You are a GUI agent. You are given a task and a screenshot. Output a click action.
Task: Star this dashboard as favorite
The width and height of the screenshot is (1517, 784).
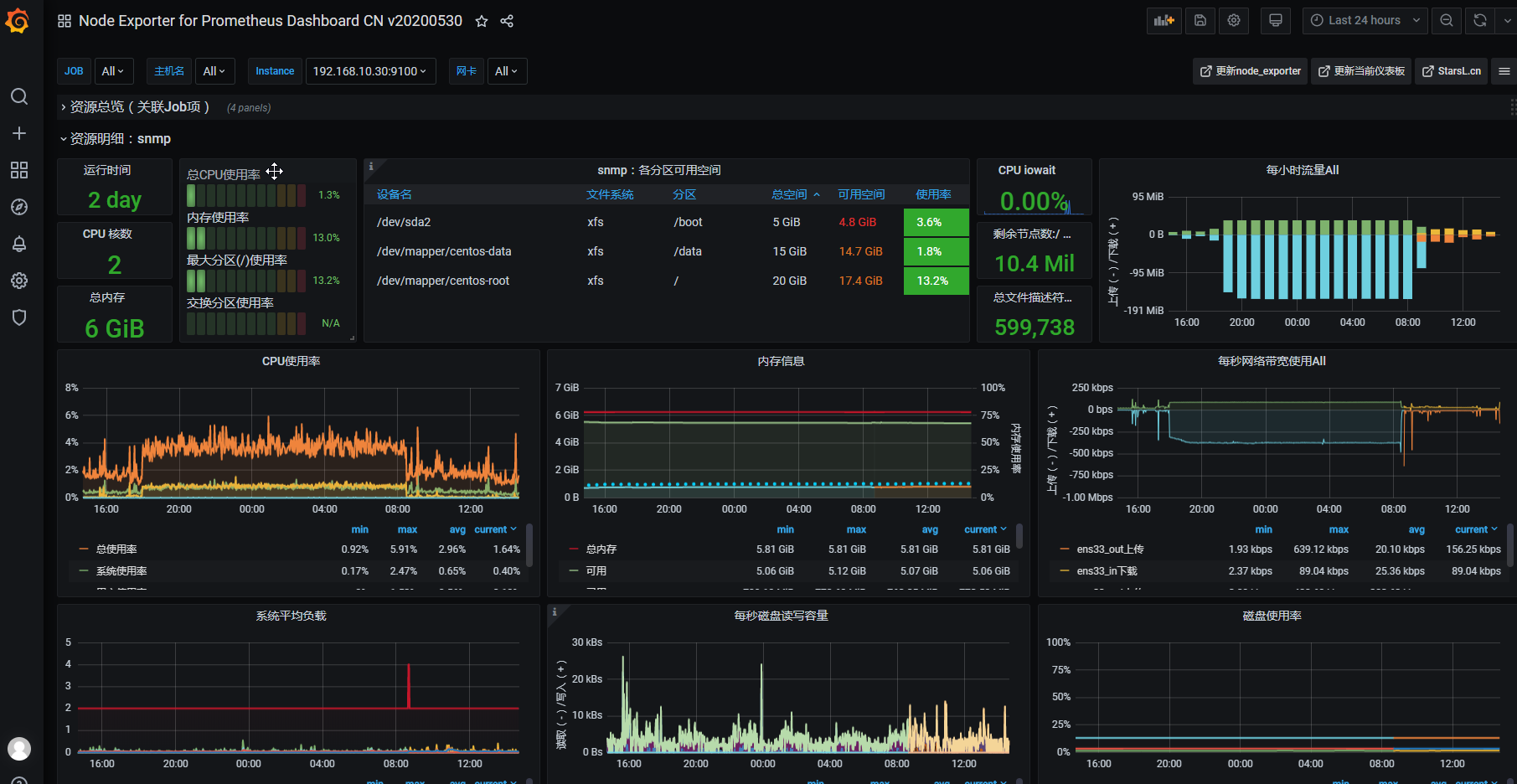pos(482,21)
